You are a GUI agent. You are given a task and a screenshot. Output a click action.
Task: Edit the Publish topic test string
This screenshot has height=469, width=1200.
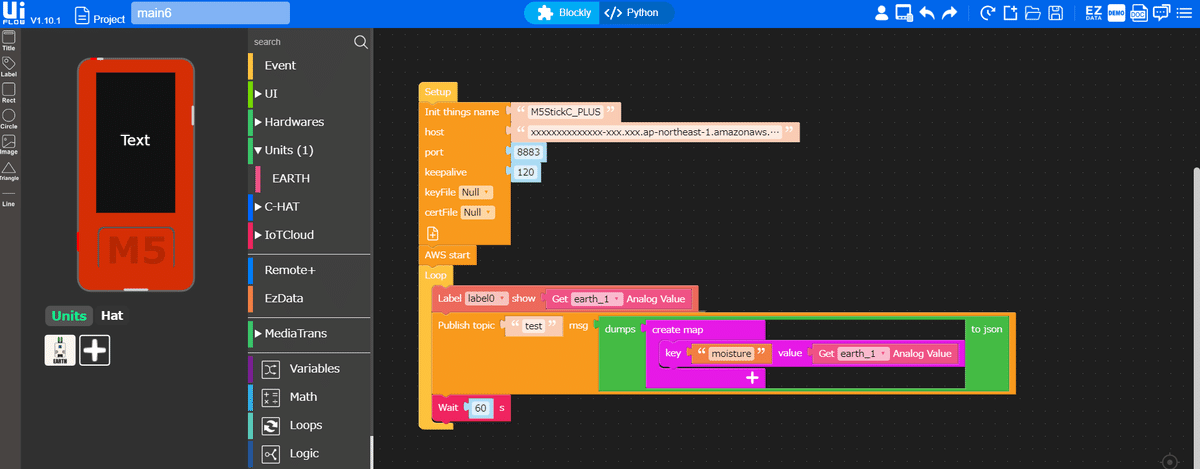click(532, 326)
